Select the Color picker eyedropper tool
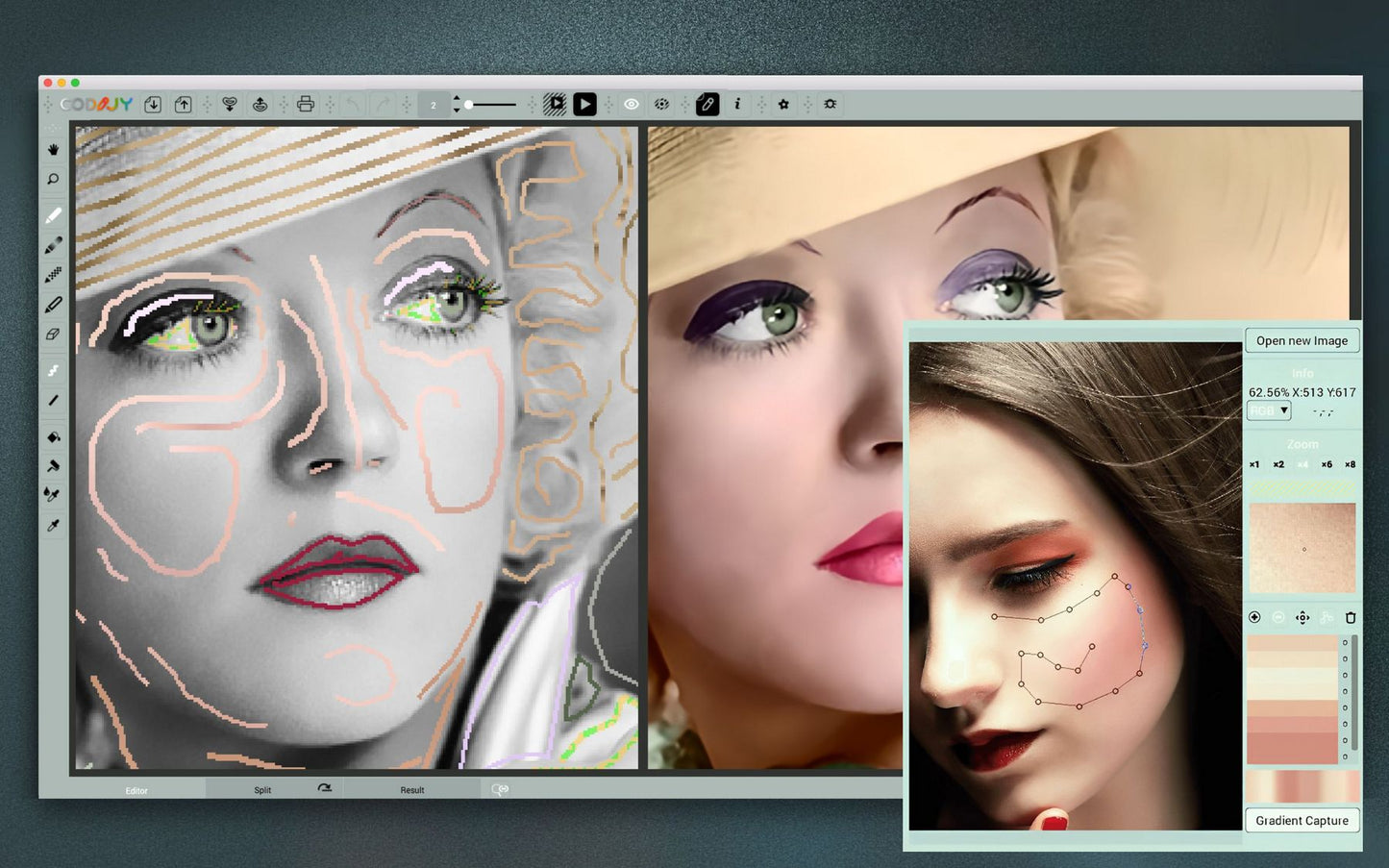The image size is (1389, 868). coord(53,524)
